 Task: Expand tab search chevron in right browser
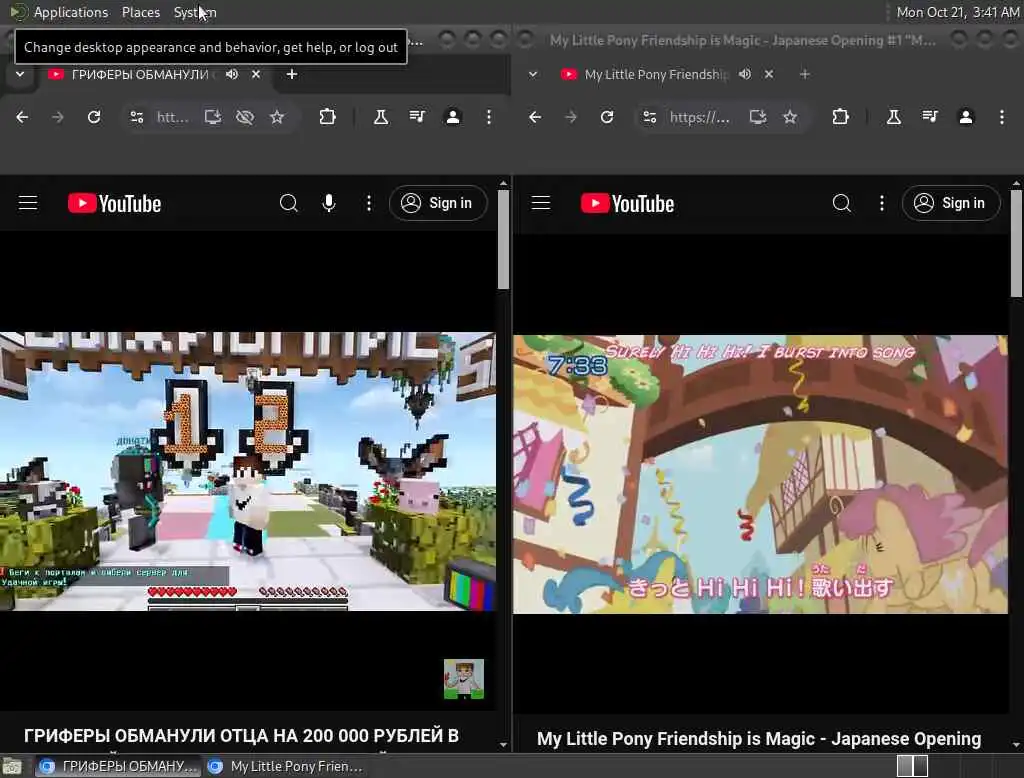533,74
